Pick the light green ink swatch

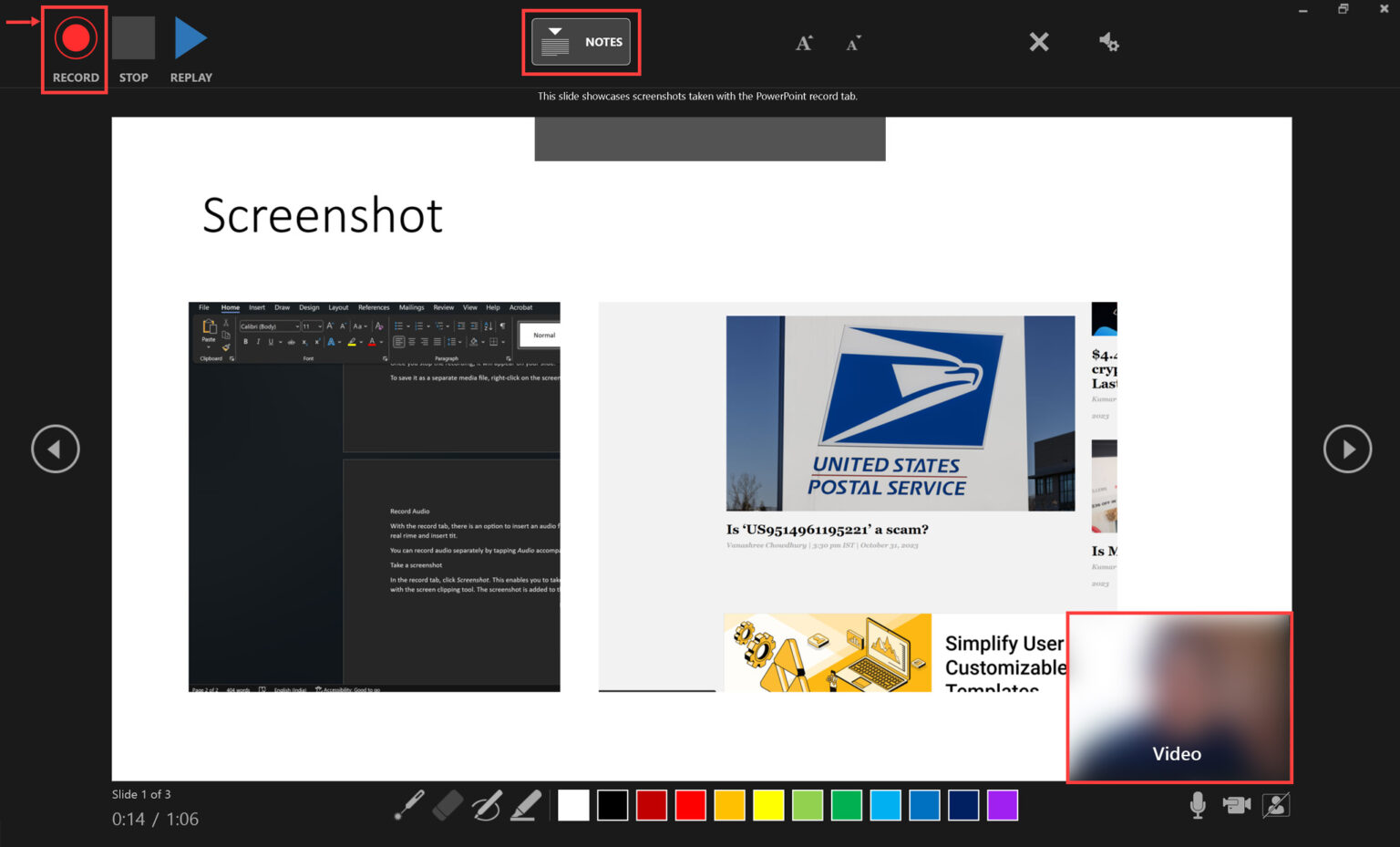tap(808, 805)
